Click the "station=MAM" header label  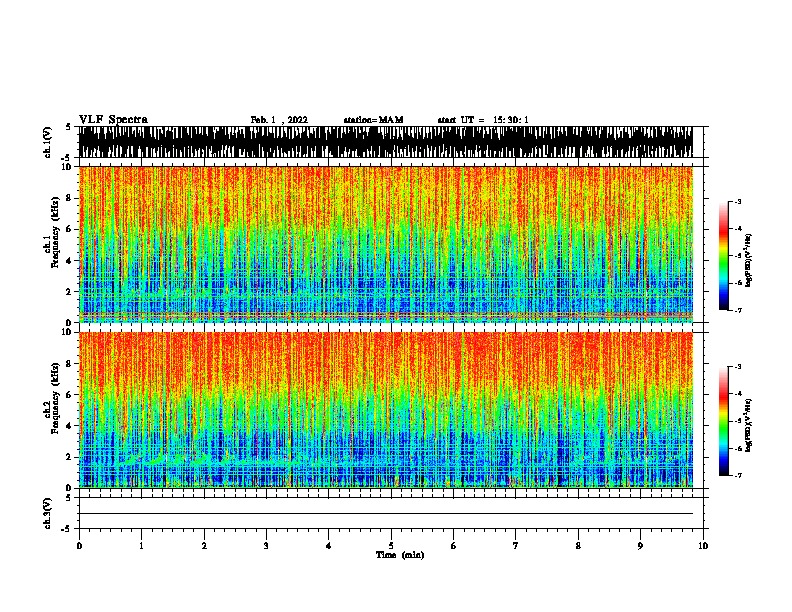tap(373, 120)
